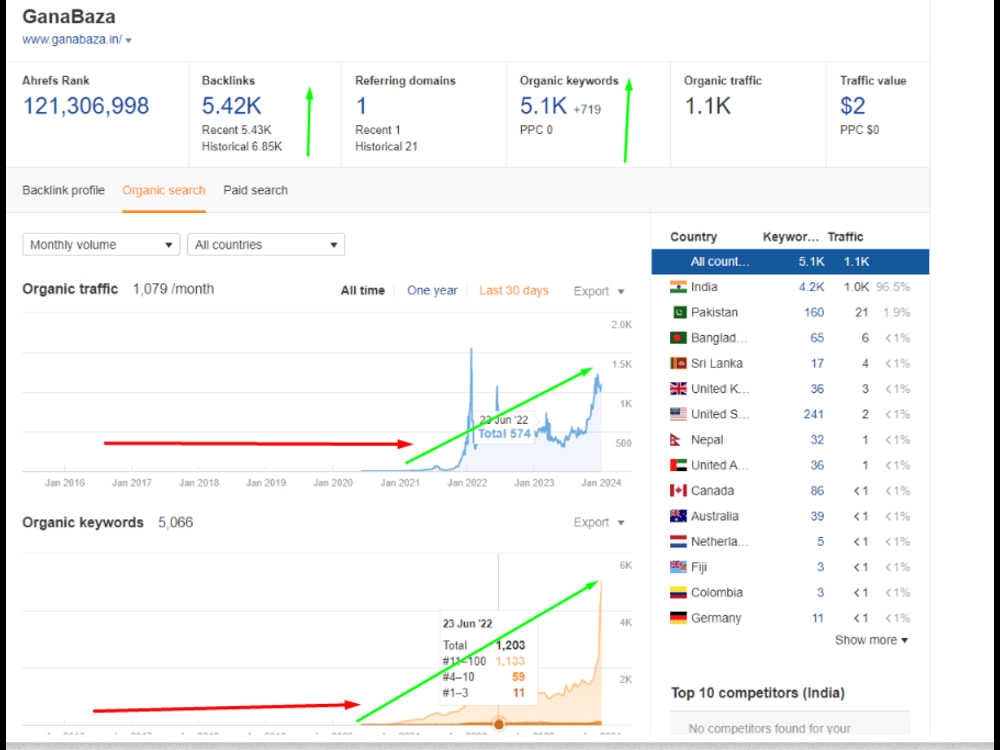
Task: Click the Fiji flag icon
Action: click(678, 567)
